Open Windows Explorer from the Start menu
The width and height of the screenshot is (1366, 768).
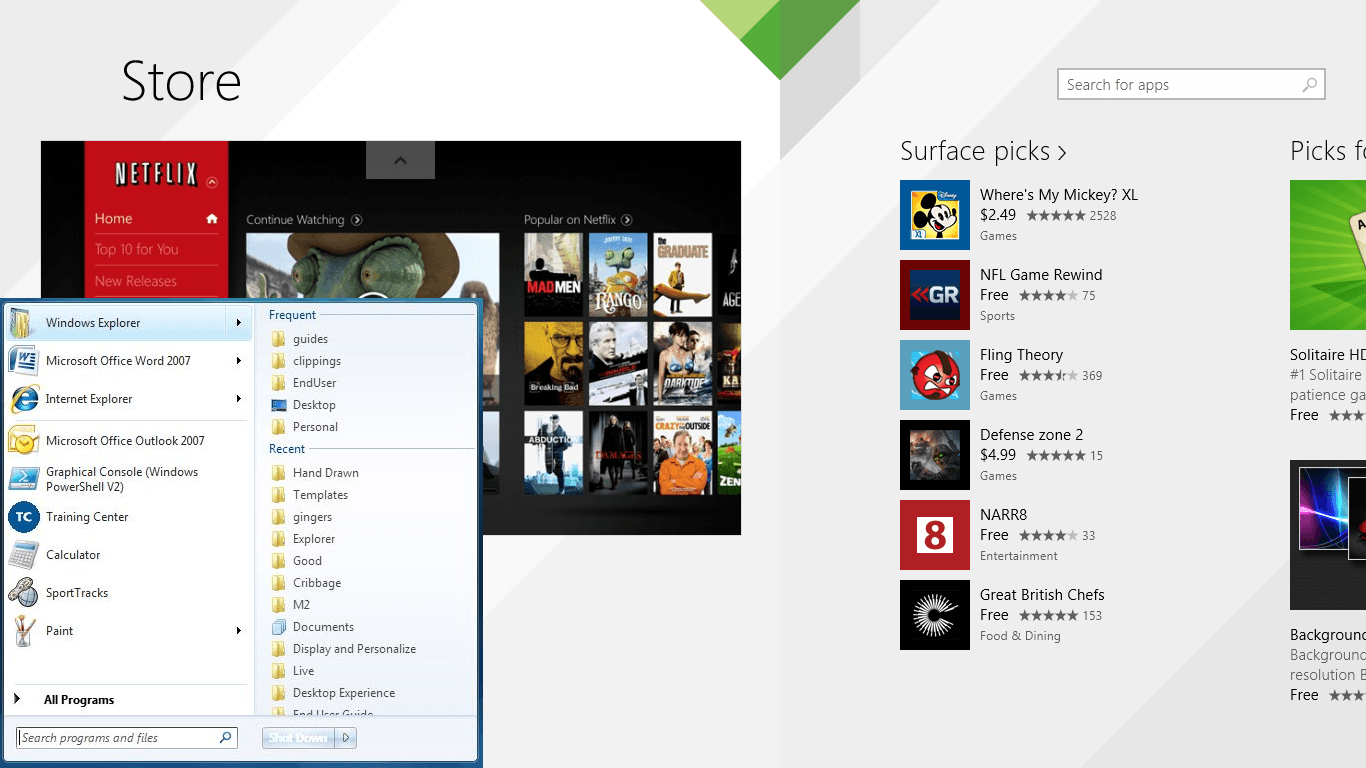128,323
